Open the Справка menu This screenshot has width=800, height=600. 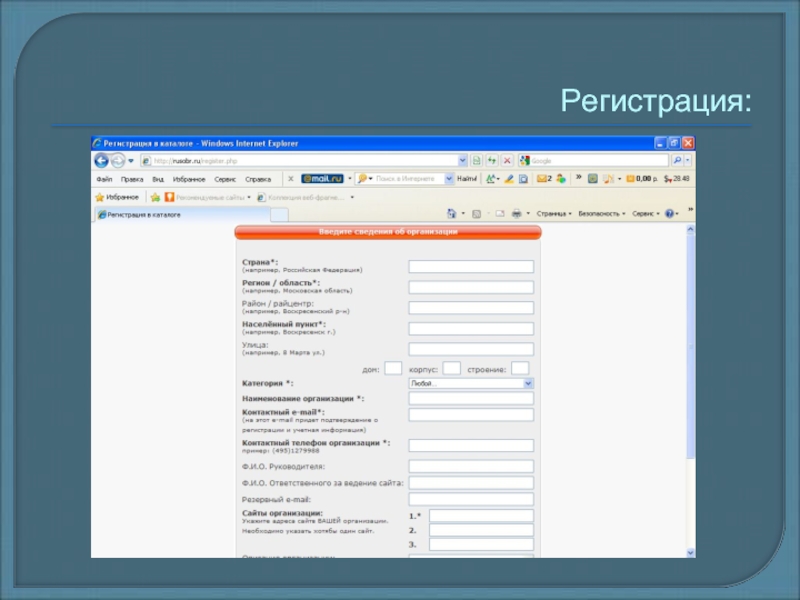pyautogui.click(x=258, y=179)
